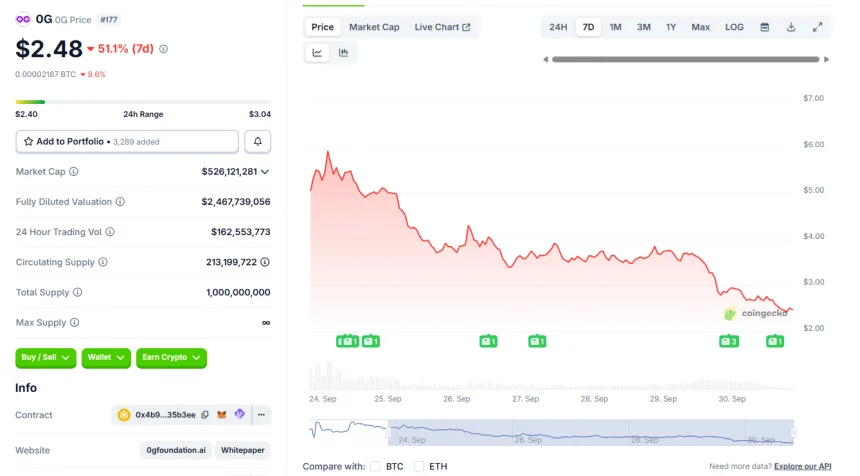The image size is (860, 476).
Task: Copy the contract address
Action: click(205, 414)
